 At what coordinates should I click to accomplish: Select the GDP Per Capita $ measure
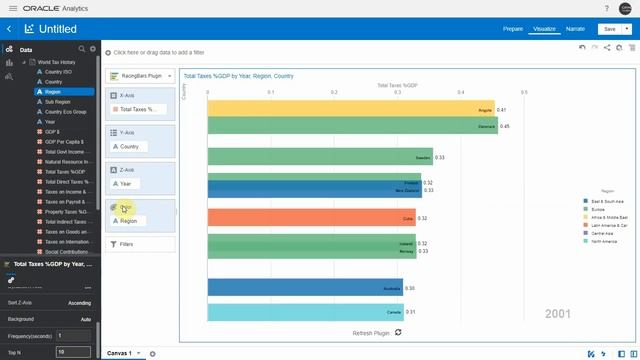coord(64,142)
